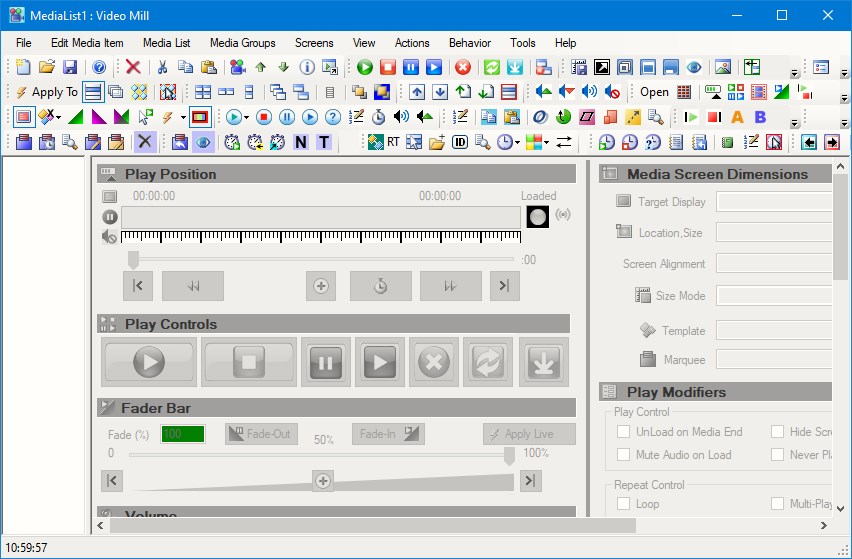Enable the Loop checkbox
The width and height of the screenshot is (852, 559).
click(623, 504)
